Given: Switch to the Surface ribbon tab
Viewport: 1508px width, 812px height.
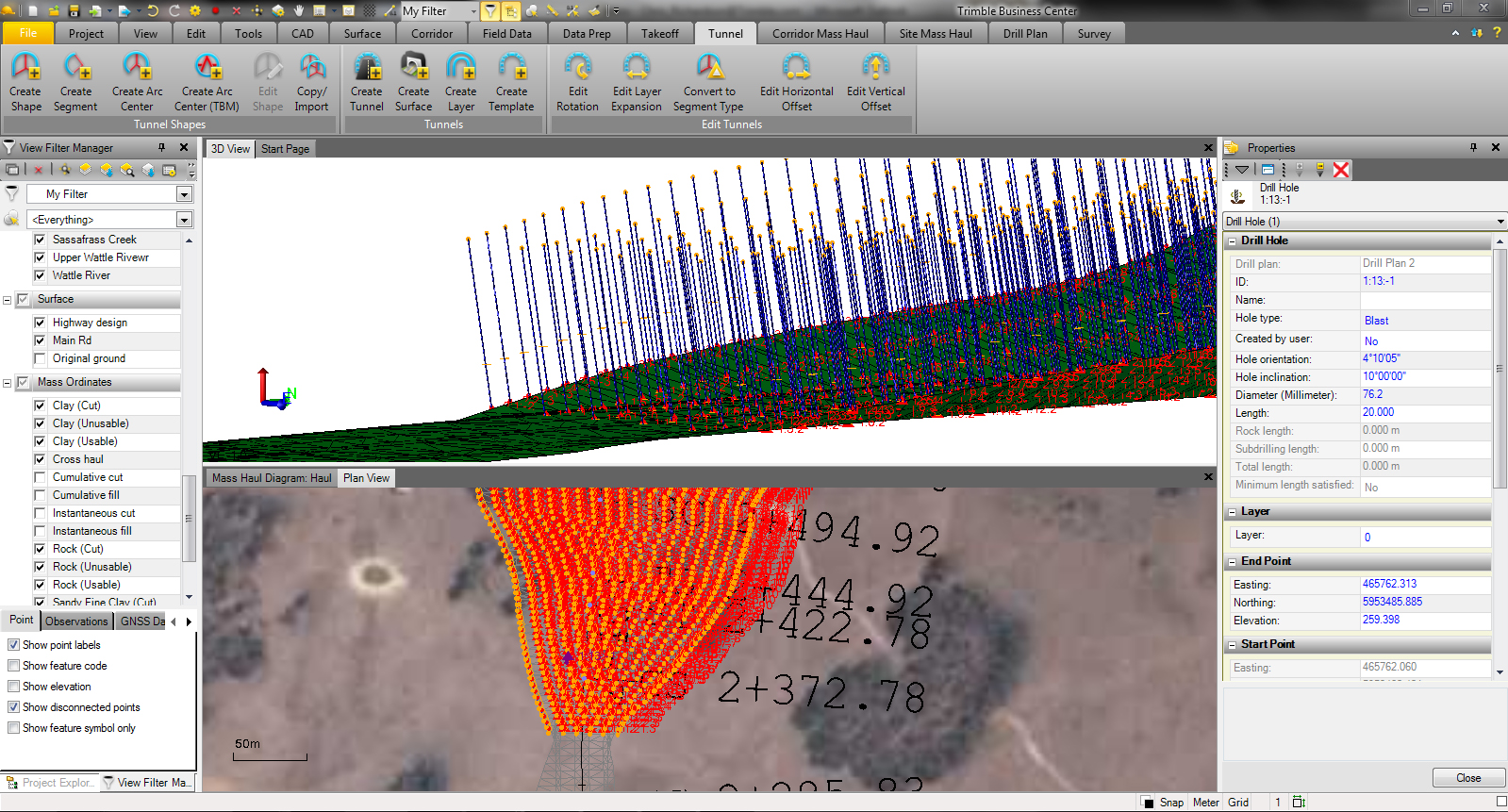Looking at the screenshot, I should click(x=362, y=33).
